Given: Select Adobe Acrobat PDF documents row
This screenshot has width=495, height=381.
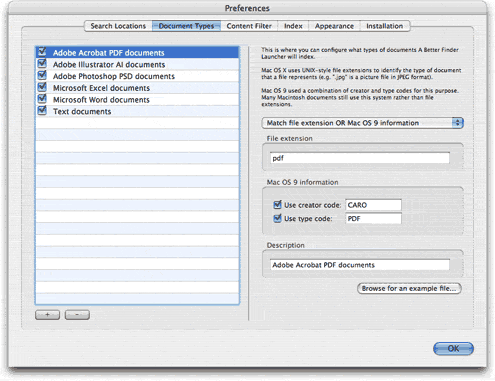Looking at the screenshot, I should pos(137,52).
